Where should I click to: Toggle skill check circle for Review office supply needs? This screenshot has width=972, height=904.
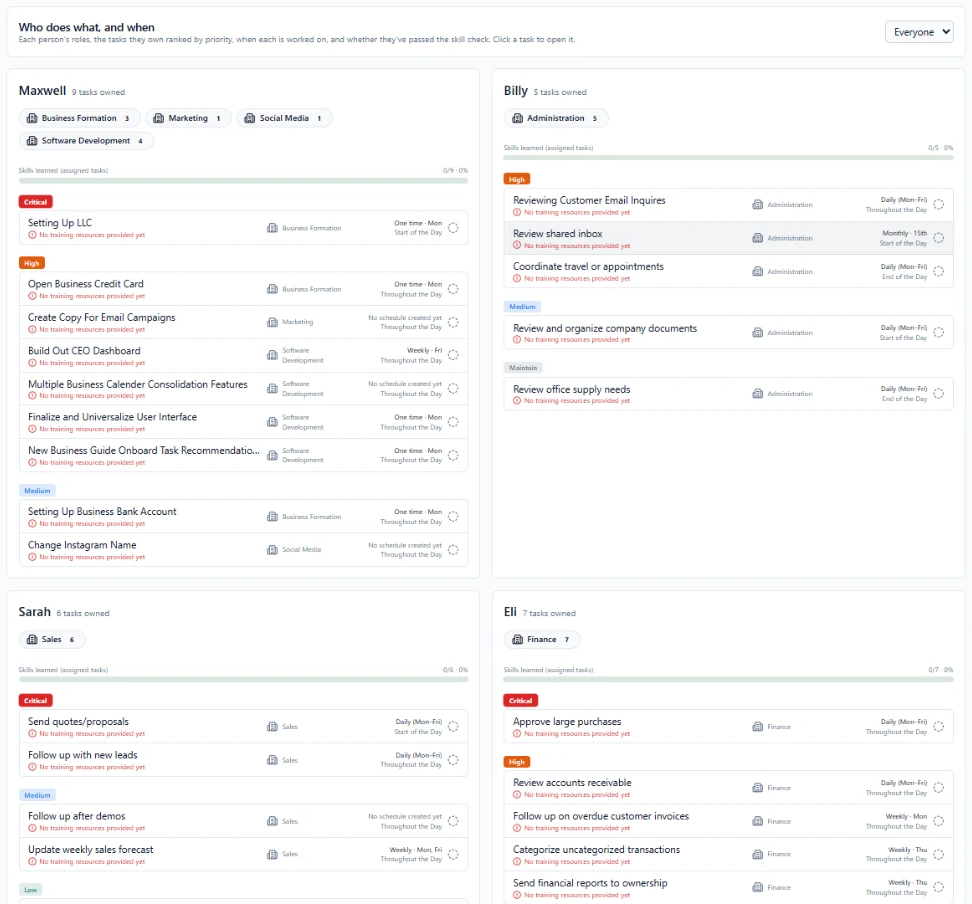939,394
